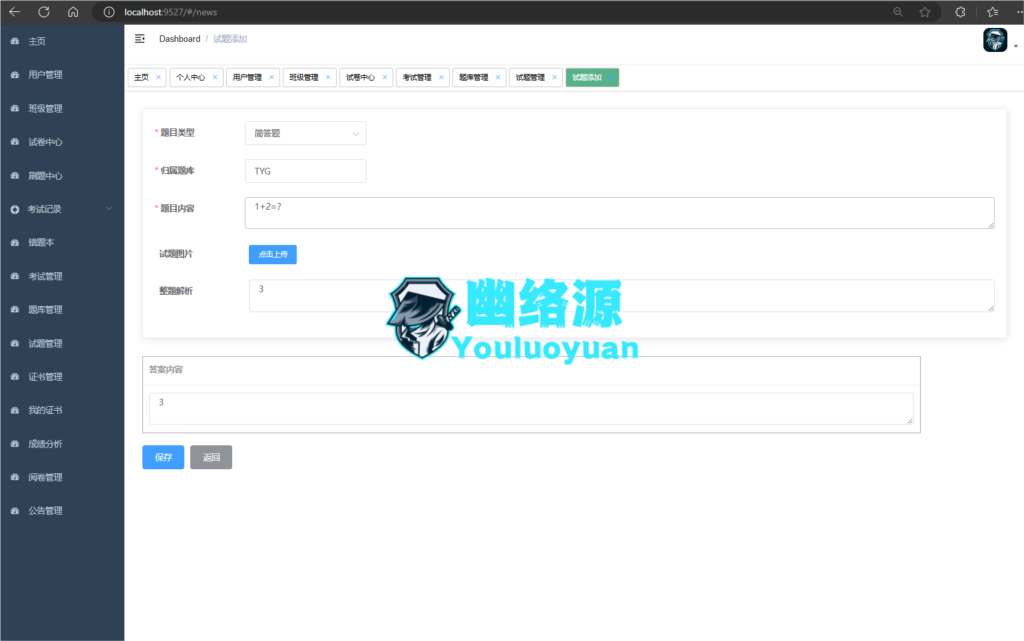Screen dimensions: 1024x641
Task: Open browser extensions icon
Action: point(960,12)
